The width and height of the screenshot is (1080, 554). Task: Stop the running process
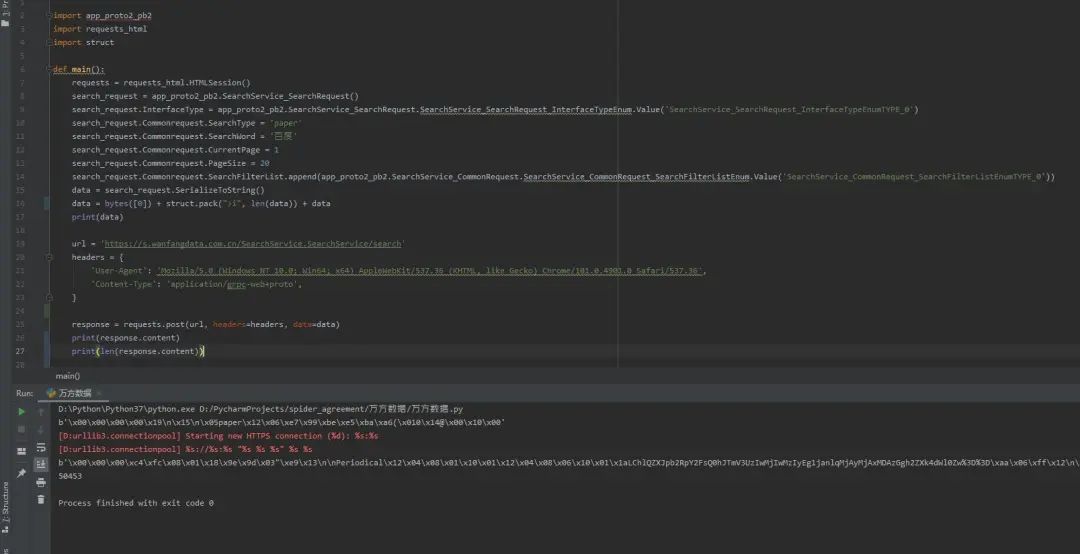[21, 429]
